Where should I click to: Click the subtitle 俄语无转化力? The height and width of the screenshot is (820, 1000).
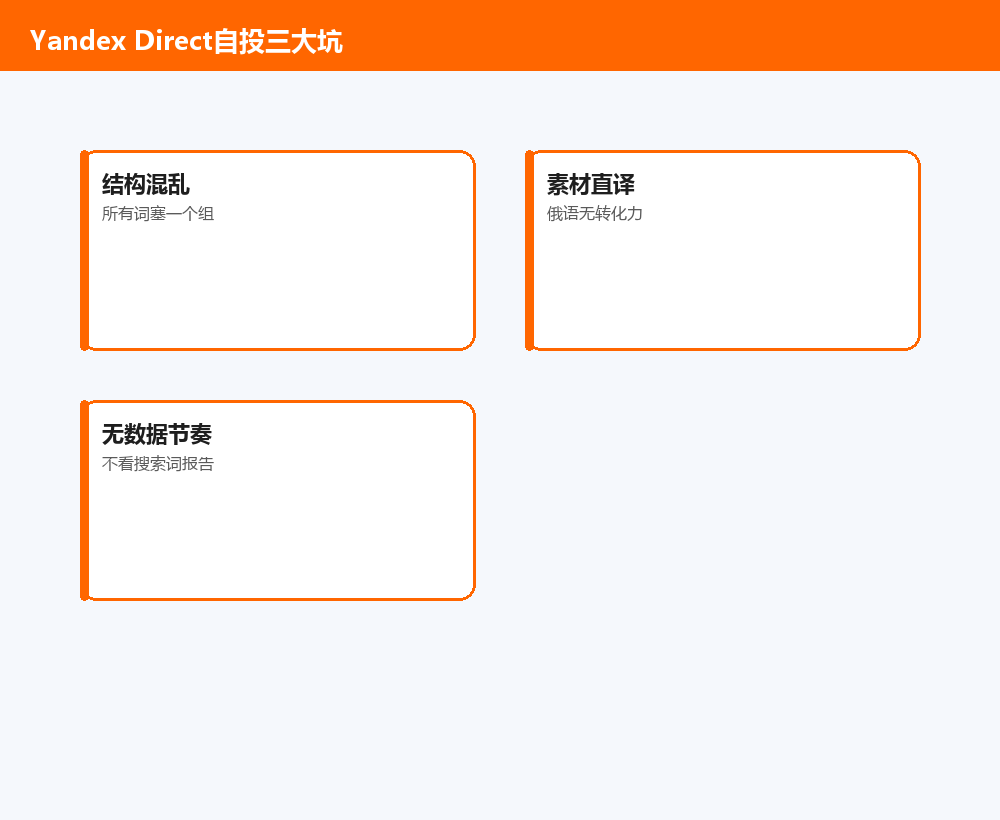click(594, 214)
